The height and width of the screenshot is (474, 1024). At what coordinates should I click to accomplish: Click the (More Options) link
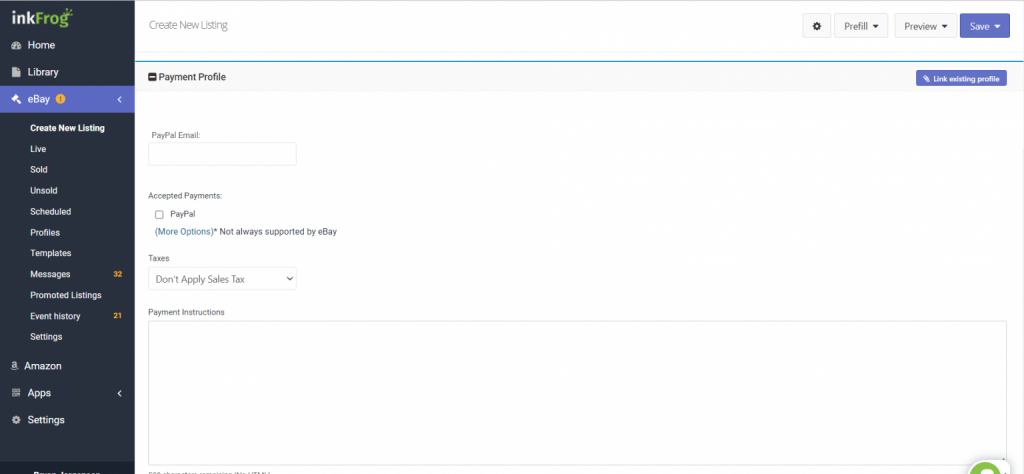[x=184, y=231]
